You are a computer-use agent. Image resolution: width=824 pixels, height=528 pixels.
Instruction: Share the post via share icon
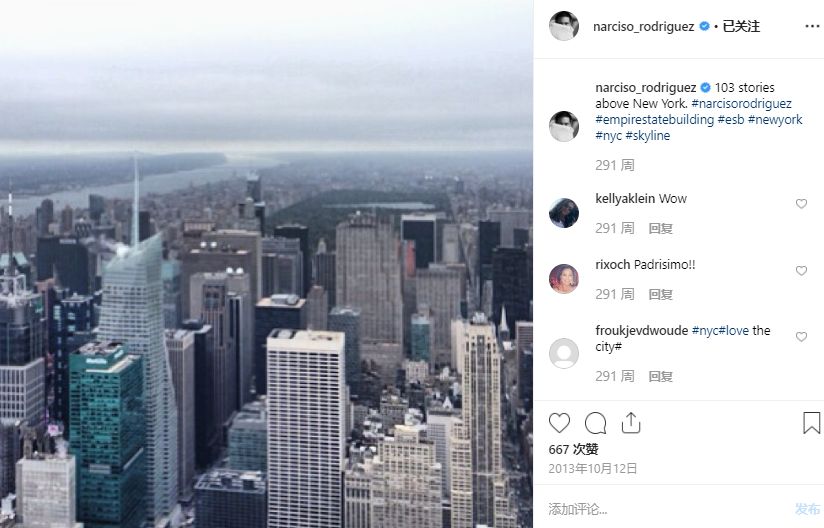tap(631, 423)
